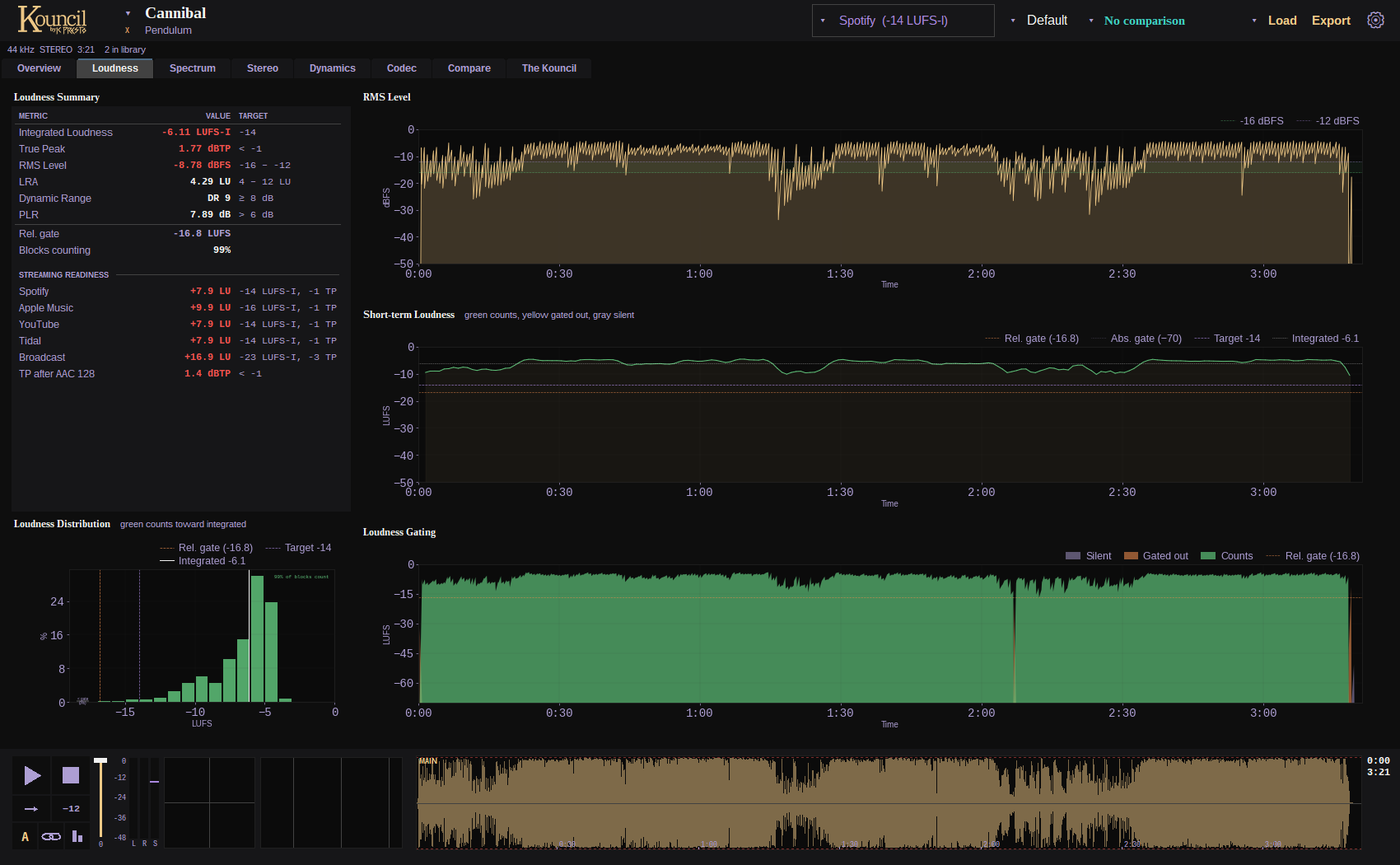Toggle the -12 dBFS legend in RMS Level

click(x=1328, y=121)
